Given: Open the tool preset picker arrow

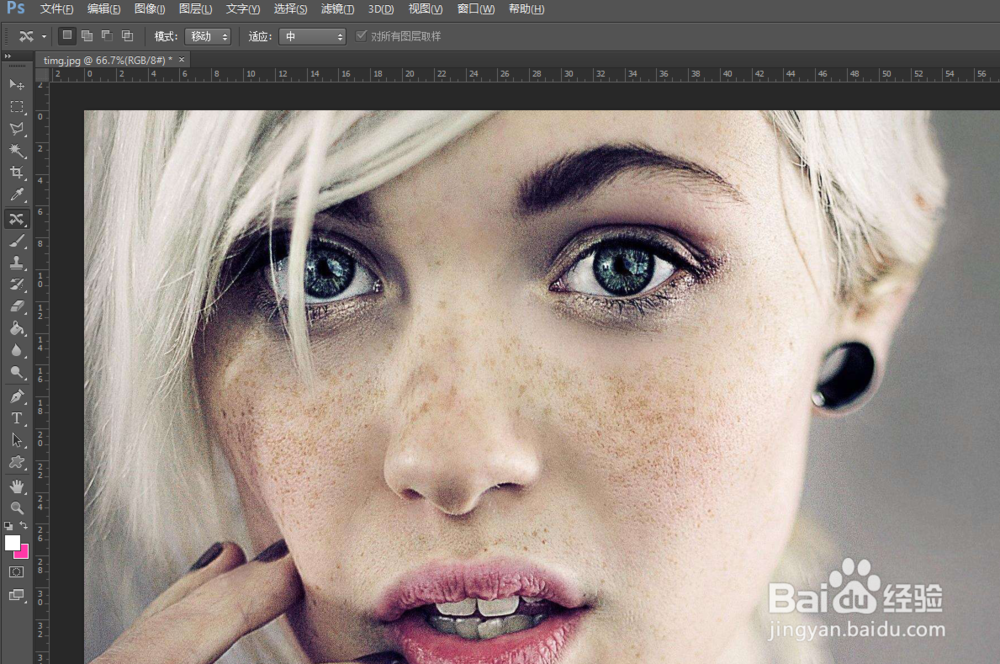Looking at the screenshot, I should tap(44, 36).
